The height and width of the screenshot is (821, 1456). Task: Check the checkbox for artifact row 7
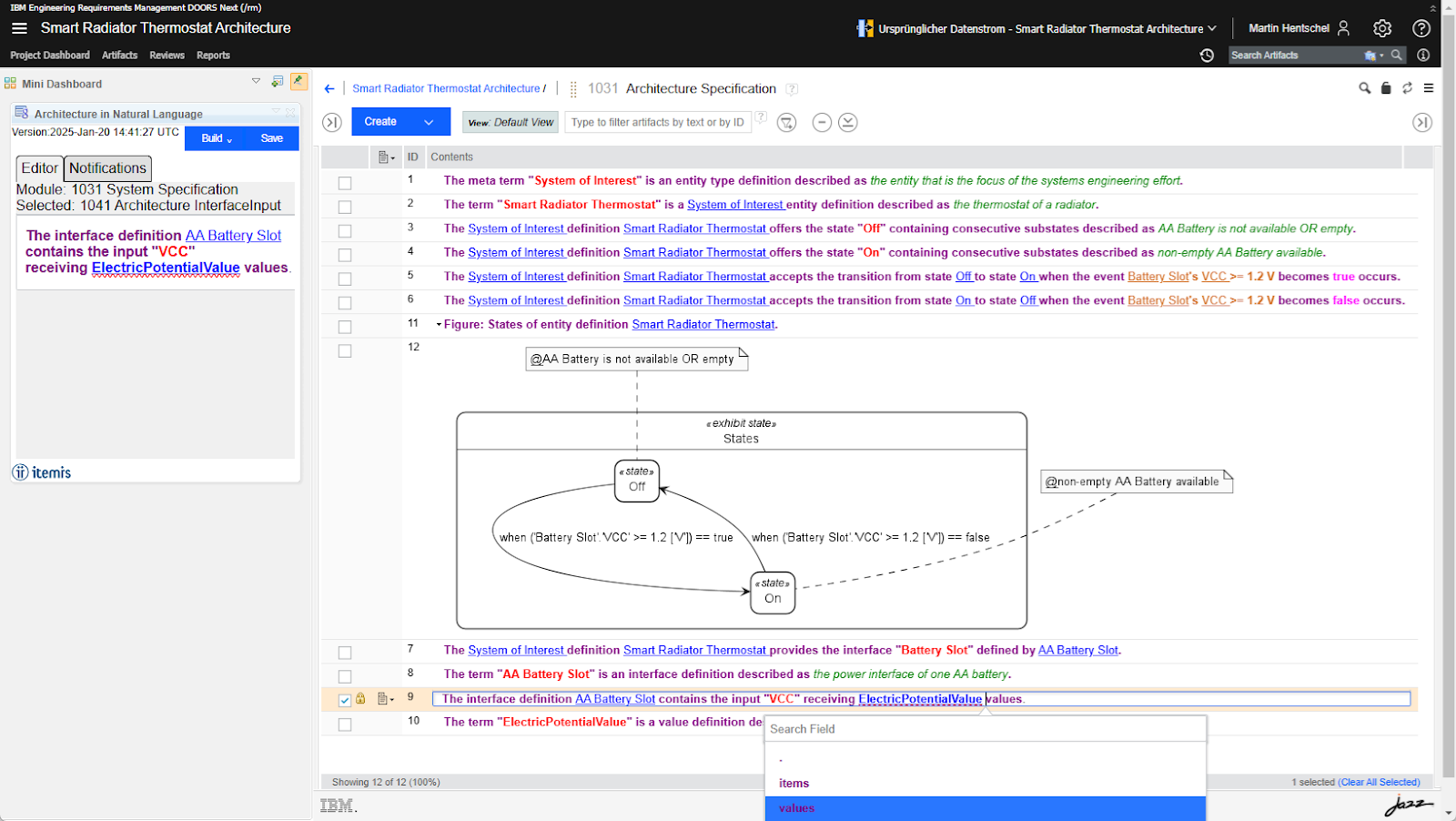tap(345, 653)
